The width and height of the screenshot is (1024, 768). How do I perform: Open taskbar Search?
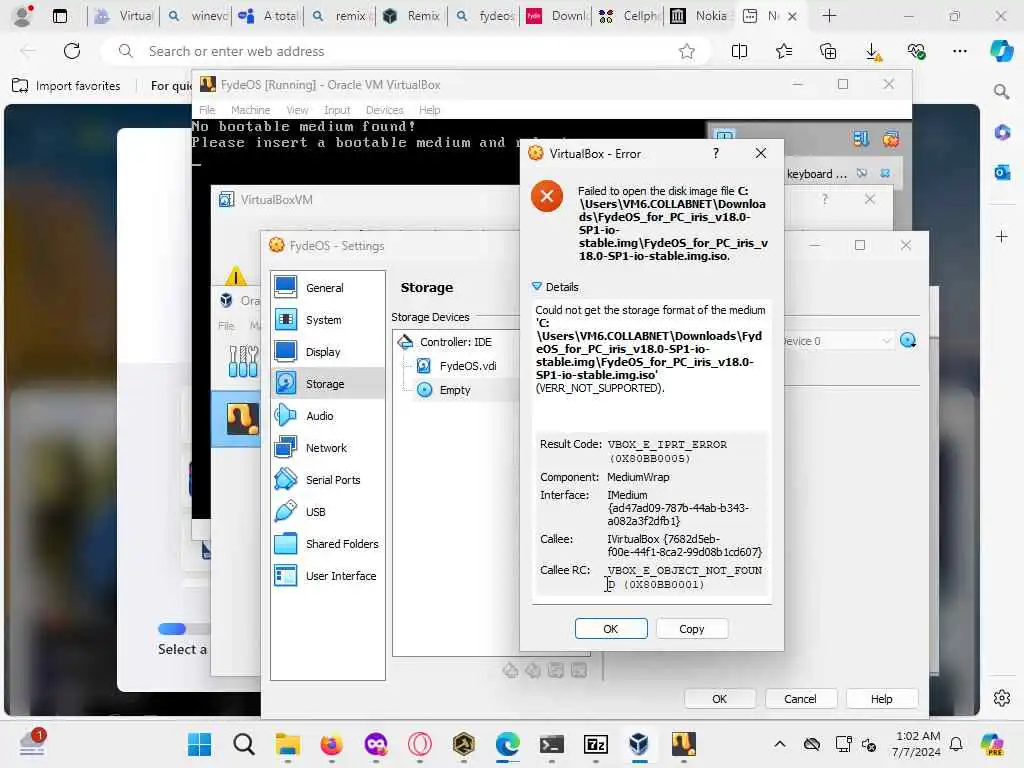click(x=244, y=744)
